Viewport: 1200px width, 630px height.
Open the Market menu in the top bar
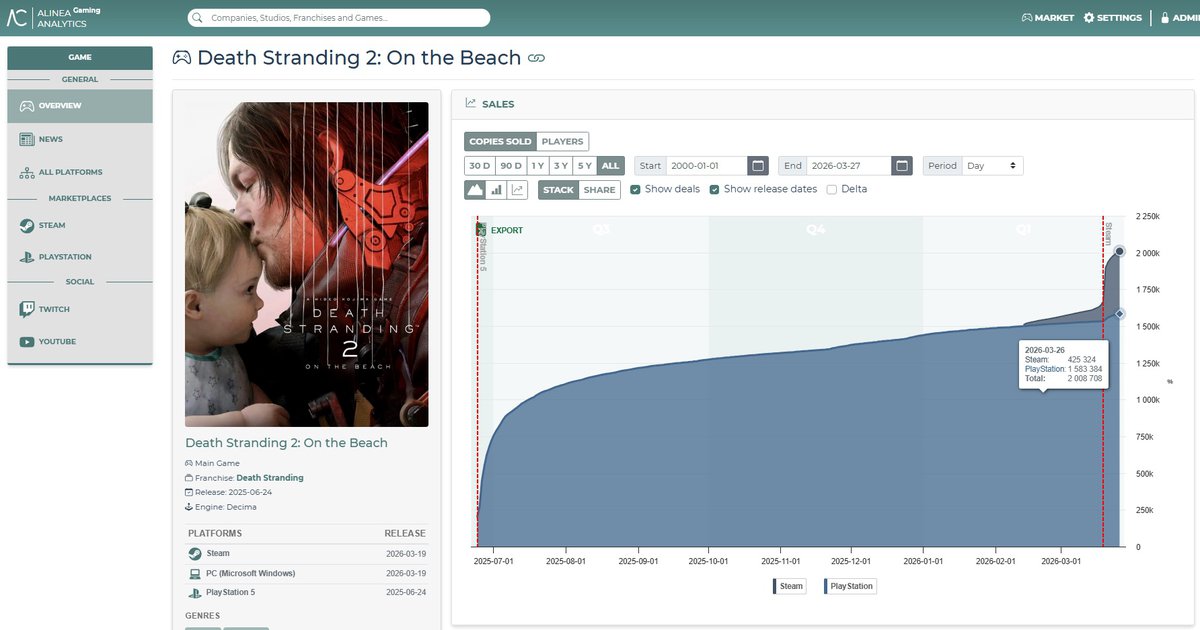coord(1047,18)
